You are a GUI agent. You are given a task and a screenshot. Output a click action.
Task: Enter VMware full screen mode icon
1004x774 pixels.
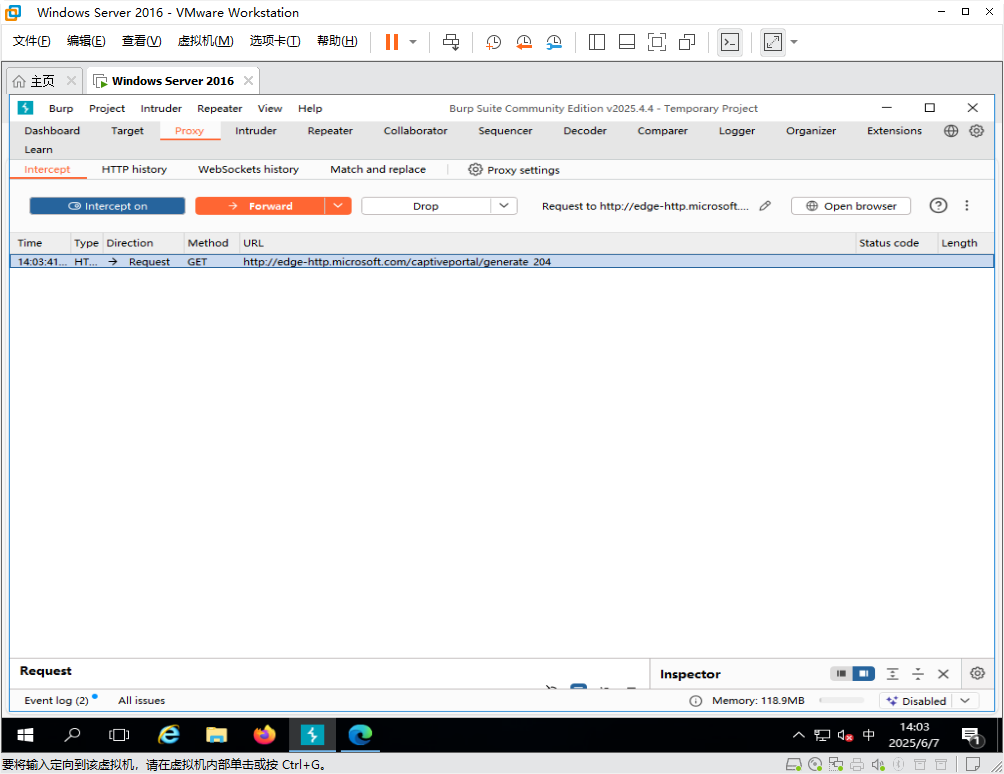(657, 42)
